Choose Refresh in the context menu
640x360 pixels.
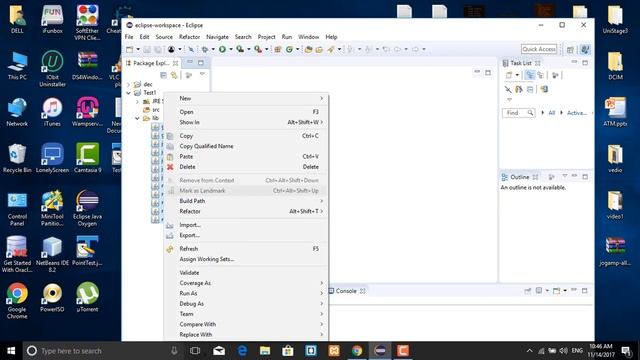[x=246, y=249]
